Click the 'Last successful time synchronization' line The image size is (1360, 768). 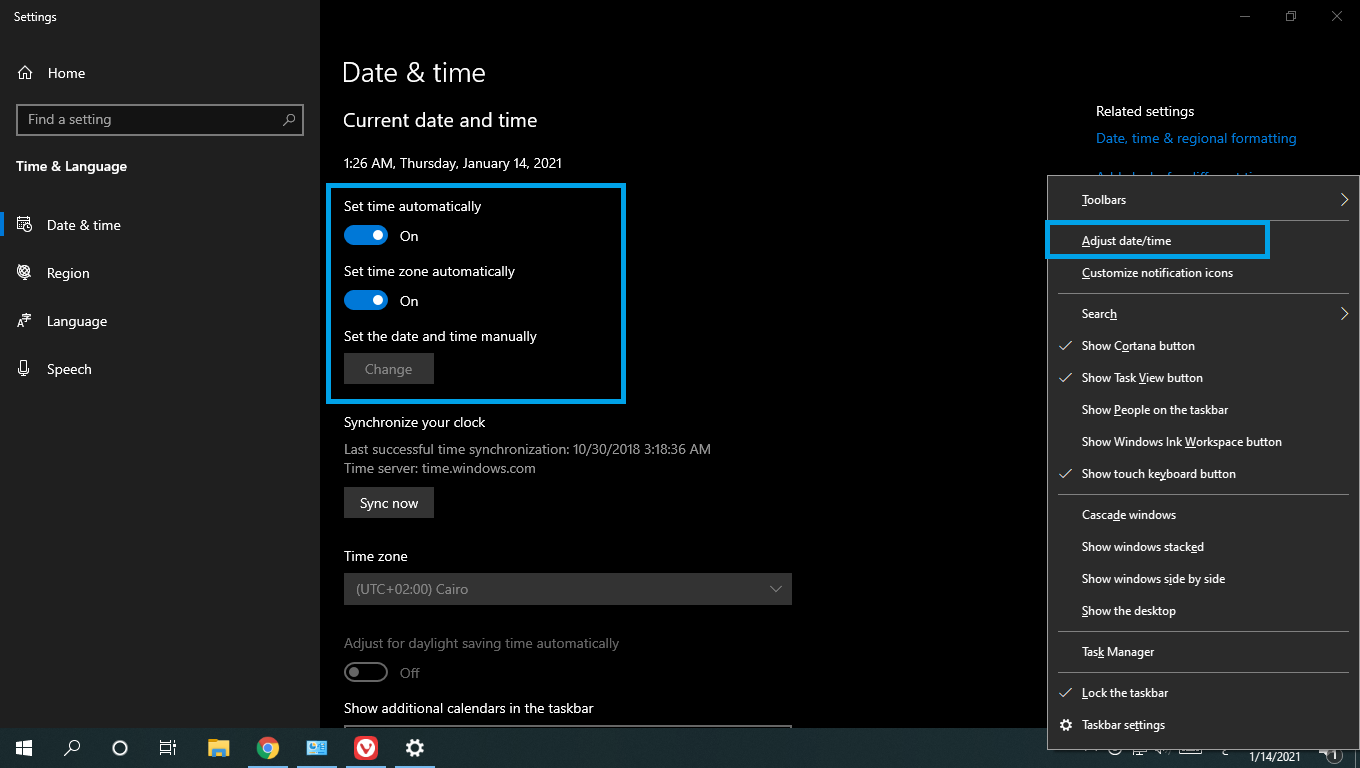(527, 449)
